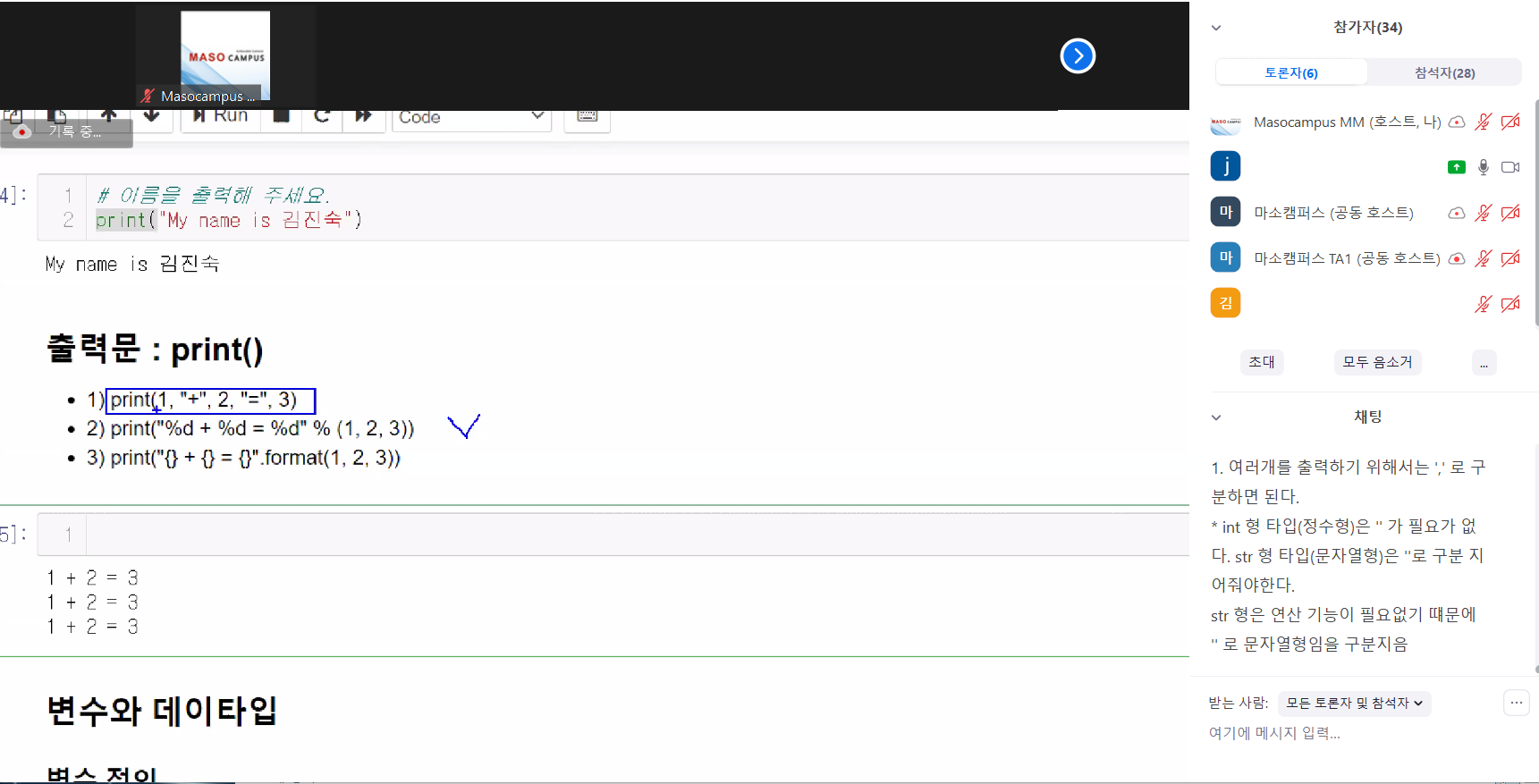Image resolution: width=1539 pixels, height=784 pixels.
Task: Toggle the microphone for participant j
Action: [1484, 167]
